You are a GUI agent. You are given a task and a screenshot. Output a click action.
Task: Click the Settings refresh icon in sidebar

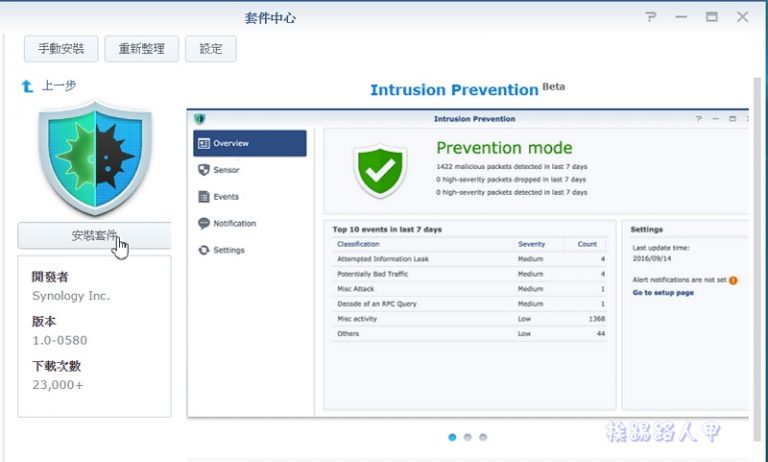[204, 250]
